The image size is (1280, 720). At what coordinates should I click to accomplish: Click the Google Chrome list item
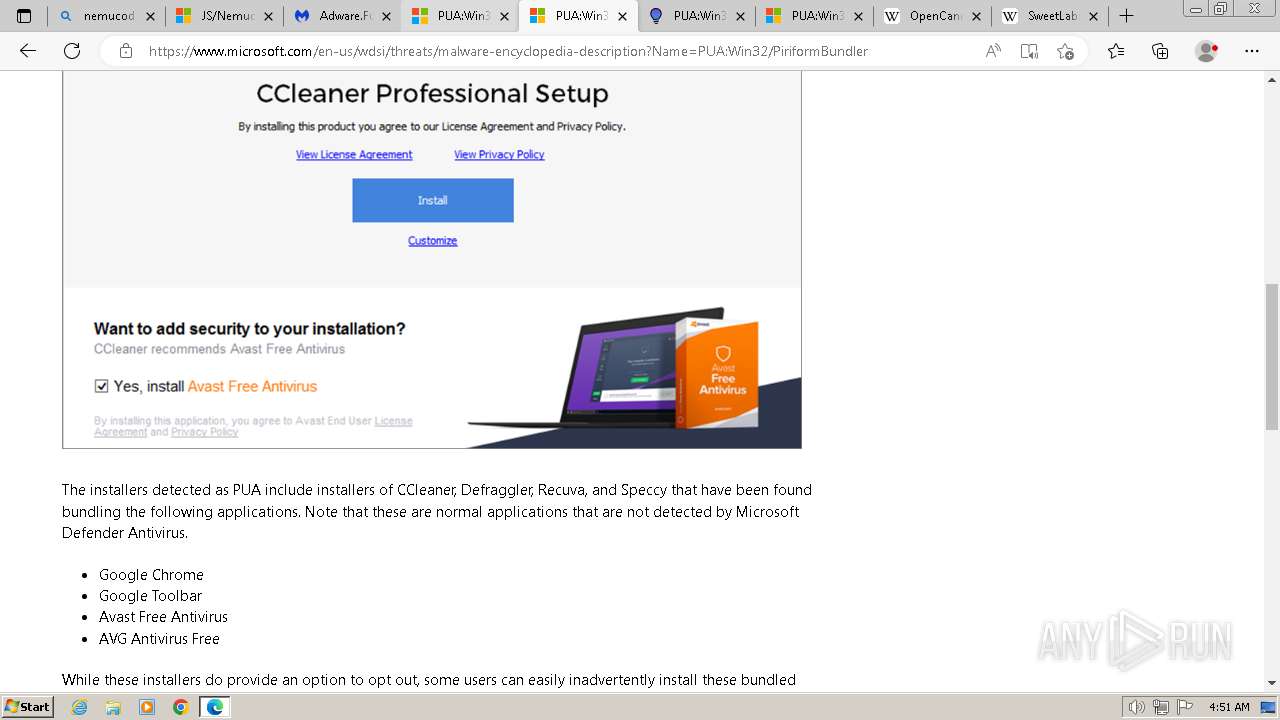click(x=151, y=575)
